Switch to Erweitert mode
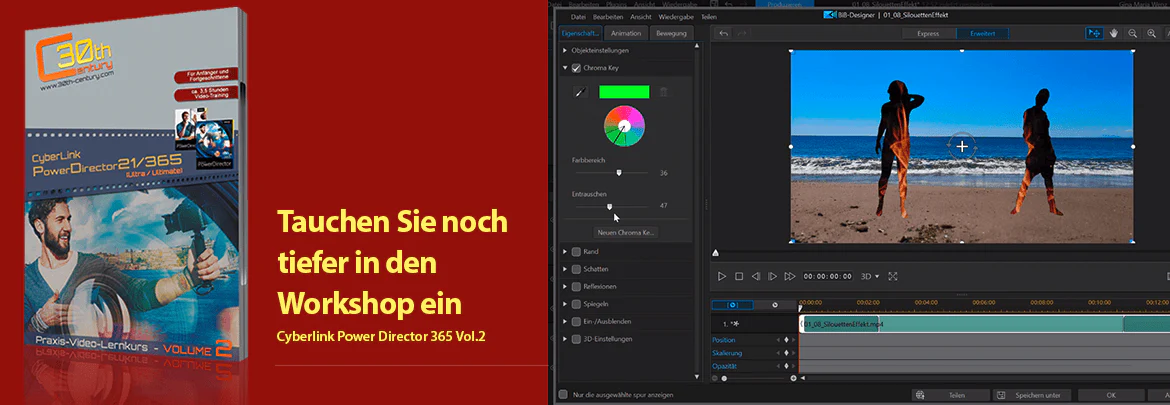The image size is (1170, 405). coord(982,34)
